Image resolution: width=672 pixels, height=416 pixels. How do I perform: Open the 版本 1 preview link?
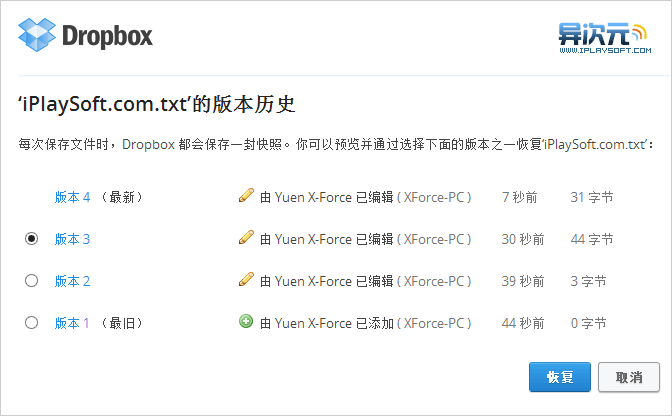tap(72, 323)
